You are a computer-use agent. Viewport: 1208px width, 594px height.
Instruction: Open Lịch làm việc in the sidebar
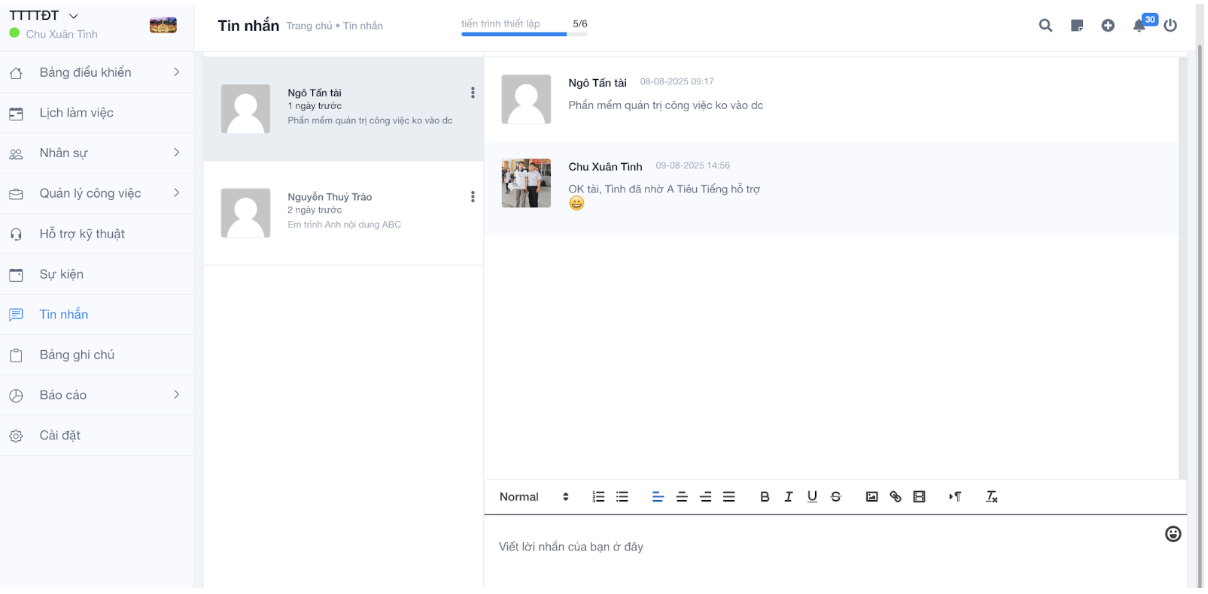[76, 113]
